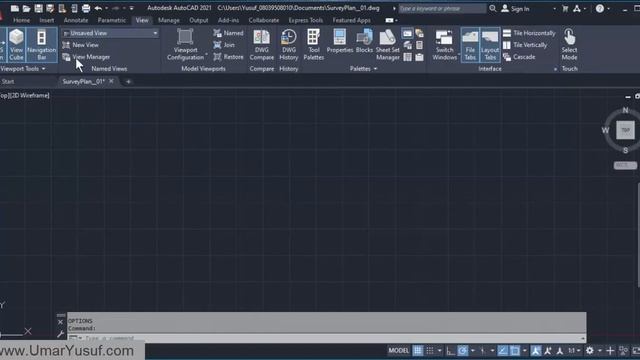The image size is (640, 360).
Task: Launch DWG Compare
Action: click(262, 44)
